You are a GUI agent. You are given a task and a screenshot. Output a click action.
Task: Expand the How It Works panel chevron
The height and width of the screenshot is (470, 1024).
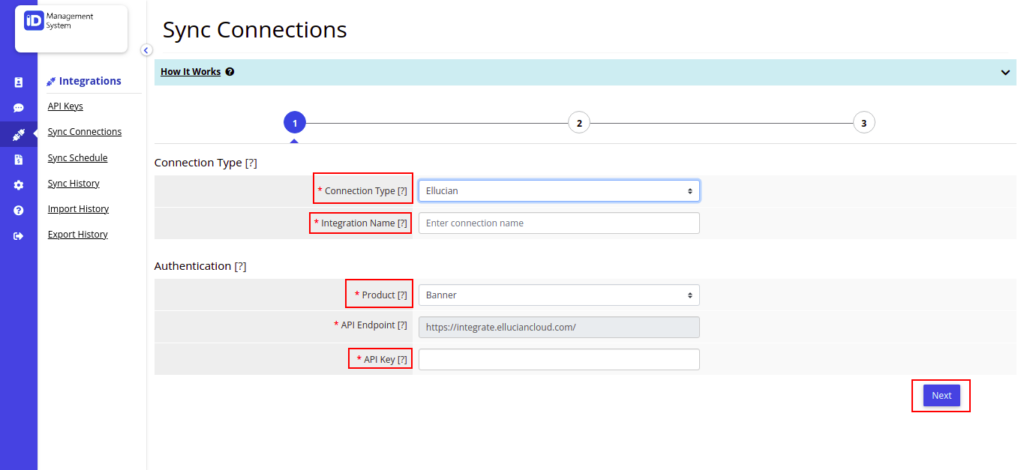click(x=1005, y=72)
